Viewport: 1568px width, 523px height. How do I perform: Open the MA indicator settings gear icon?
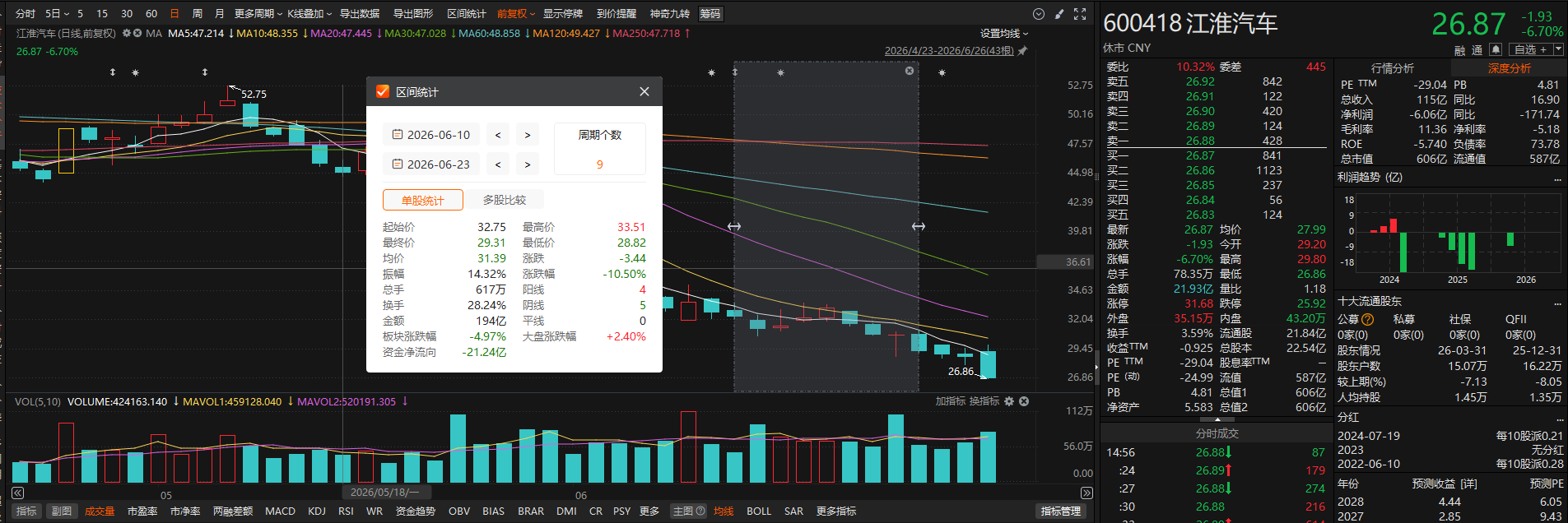[127, 34]
